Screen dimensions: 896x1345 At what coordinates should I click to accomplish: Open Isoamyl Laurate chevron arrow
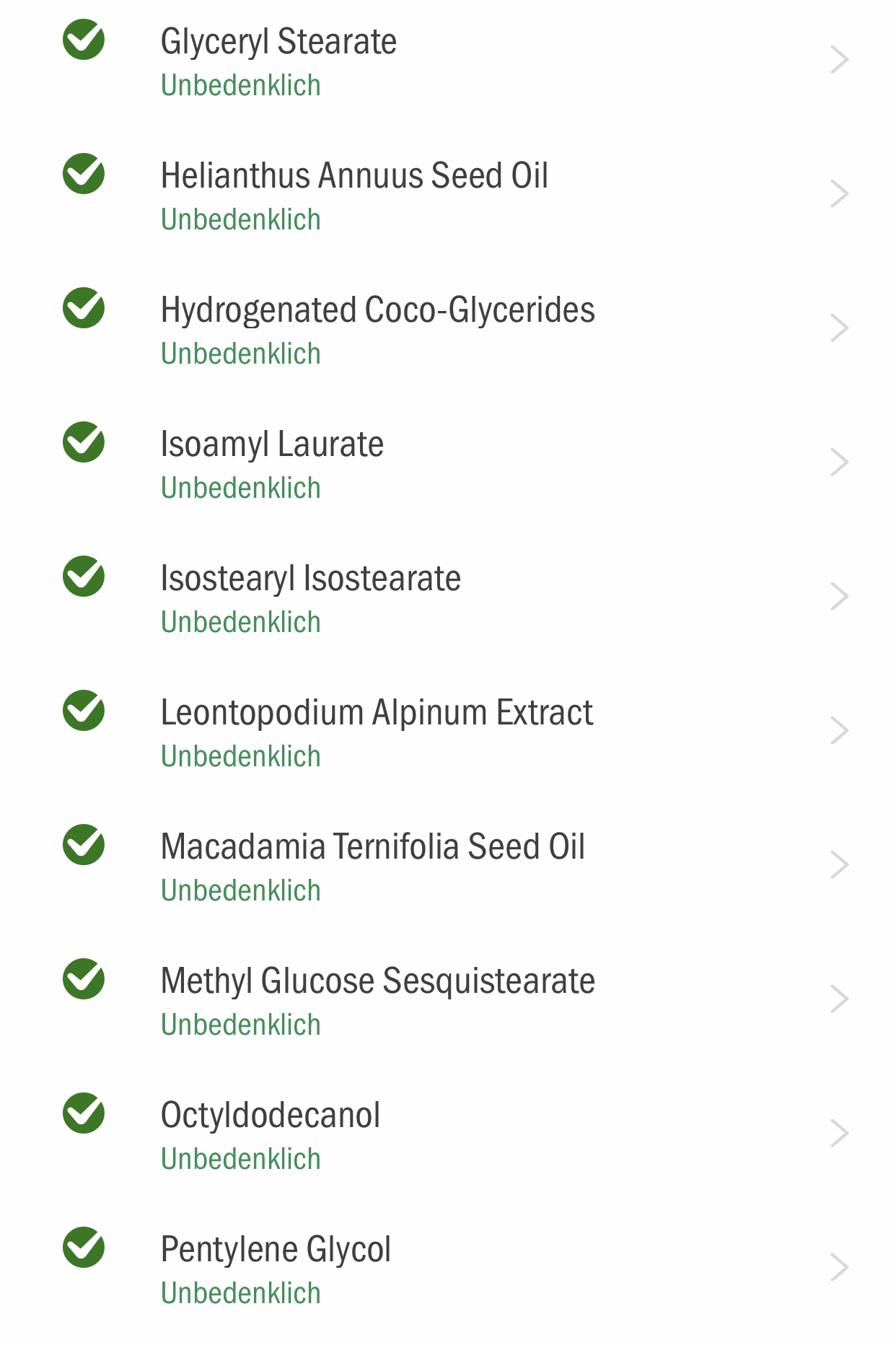(x=839, y=463)
